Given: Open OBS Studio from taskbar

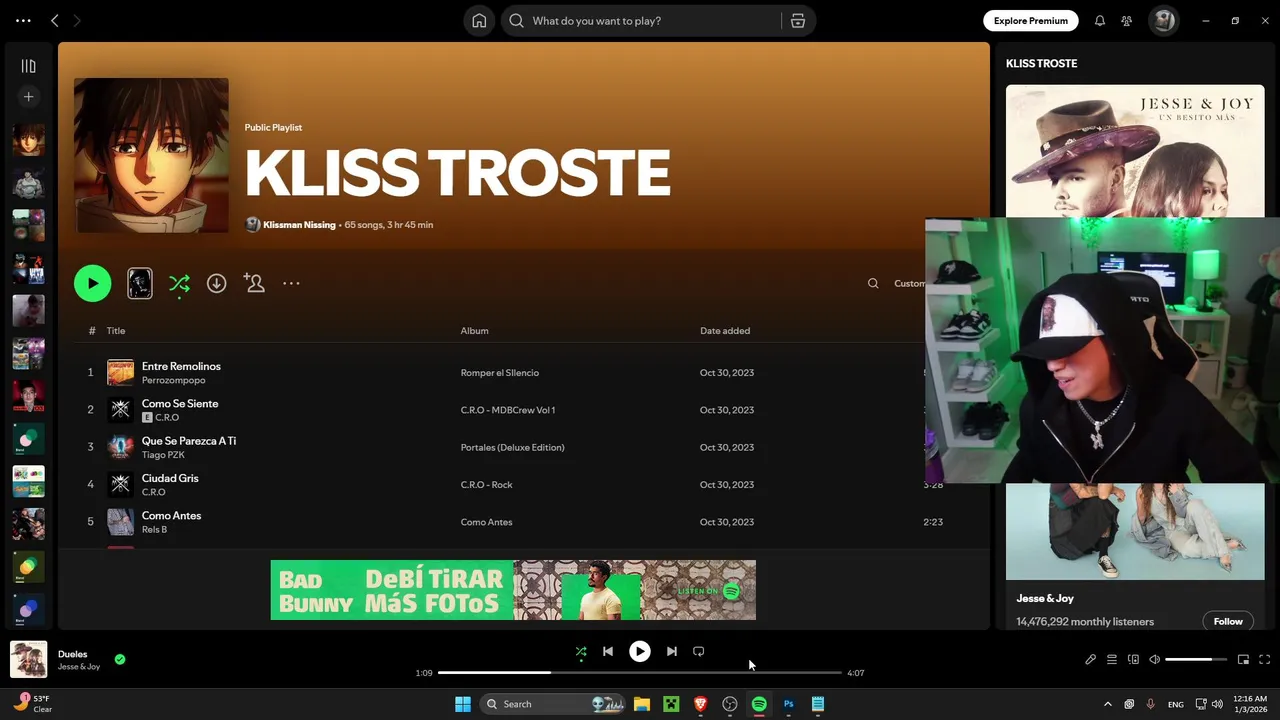Looking at the screenshot, I should (x=730, y=704).
